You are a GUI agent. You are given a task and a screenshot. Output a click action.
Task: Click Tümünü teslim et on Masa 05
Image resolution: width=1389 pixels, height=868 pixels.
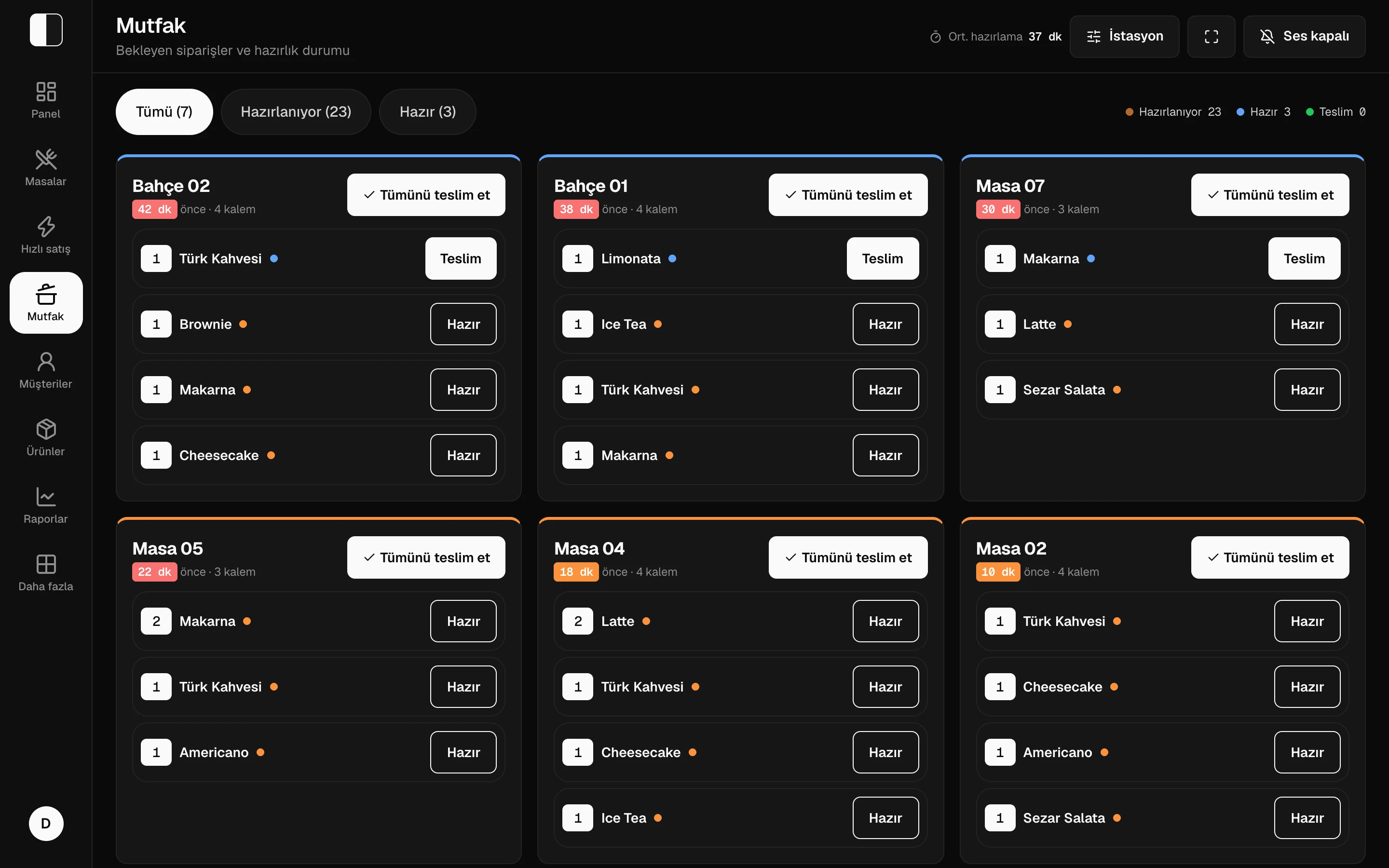(x=426, y=557)
